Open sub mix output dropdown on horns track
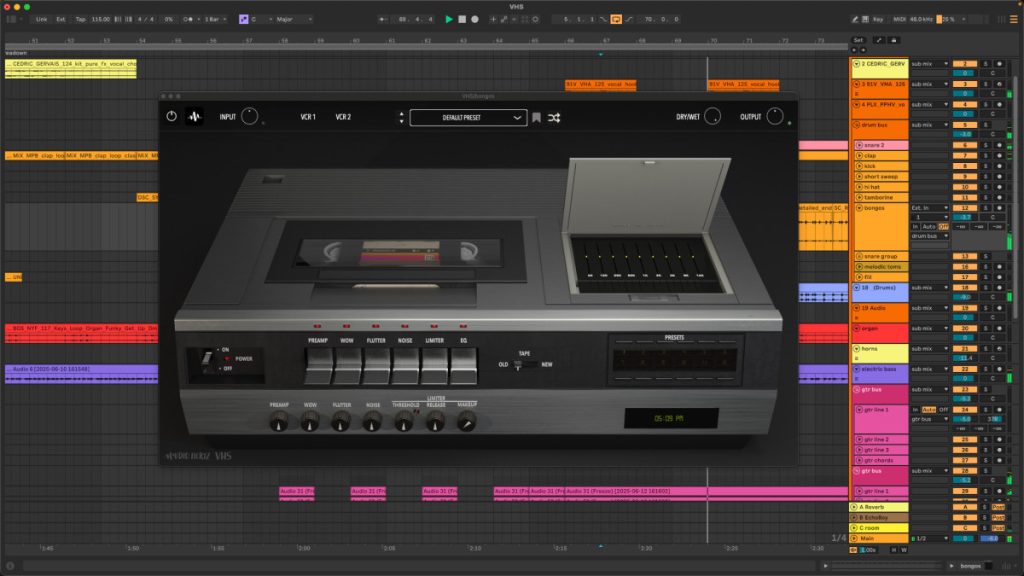 929,349
